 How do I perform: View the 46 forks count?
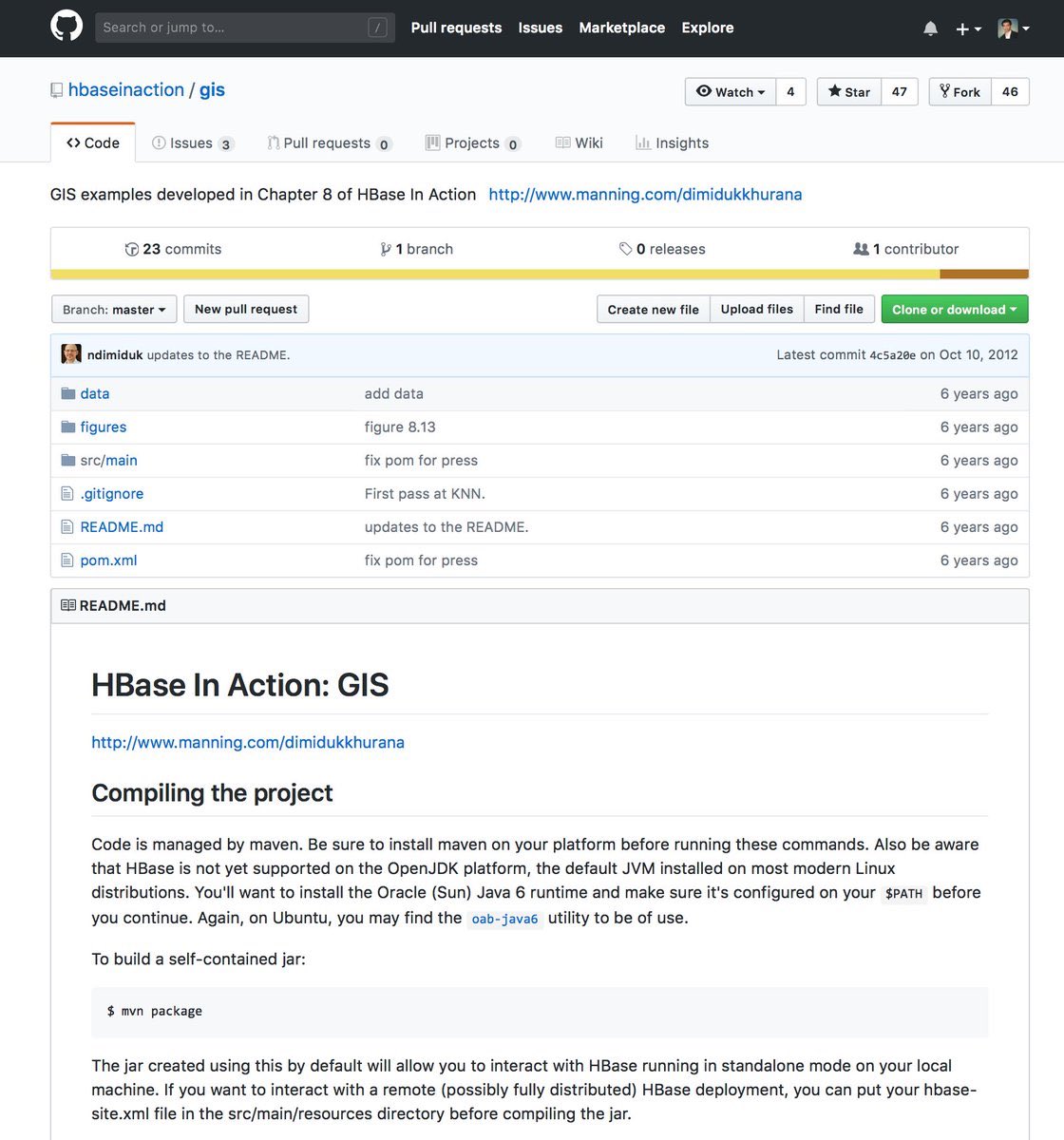tap(1010, 91)
